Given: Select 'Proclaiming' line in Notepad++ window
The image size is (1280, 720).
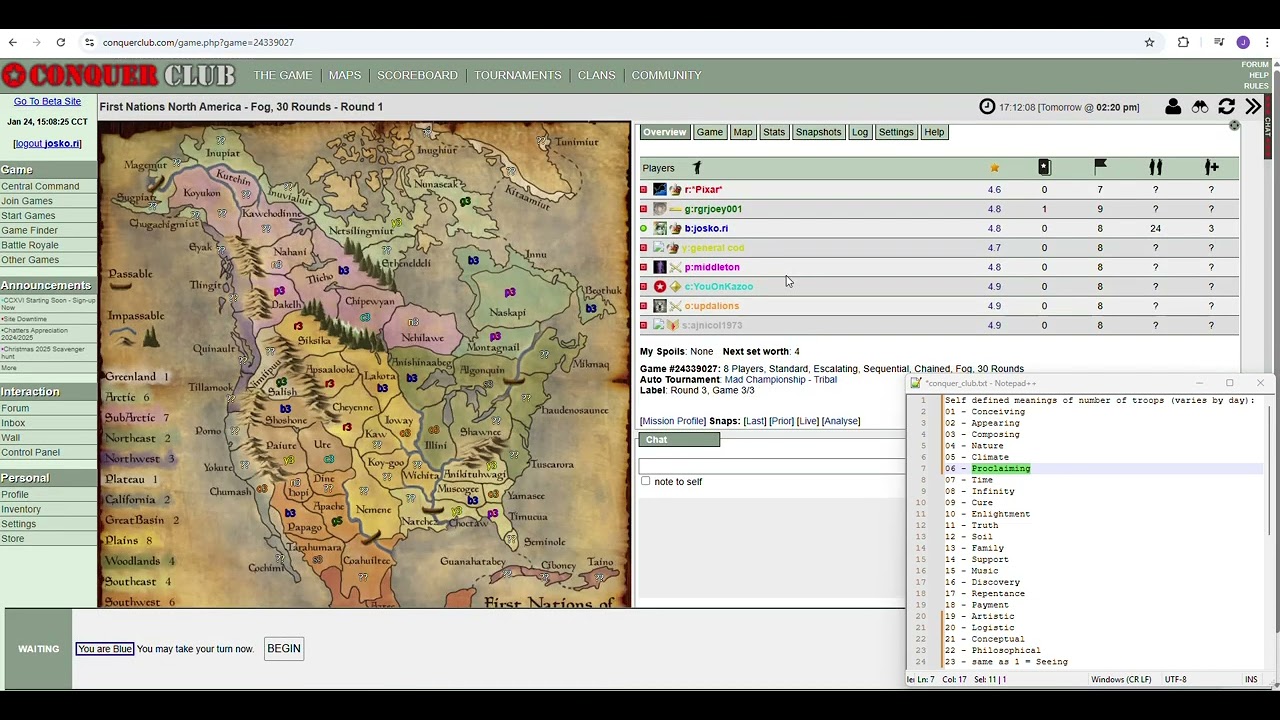Looking at the screenshot, I should (x=1001, y=468).
